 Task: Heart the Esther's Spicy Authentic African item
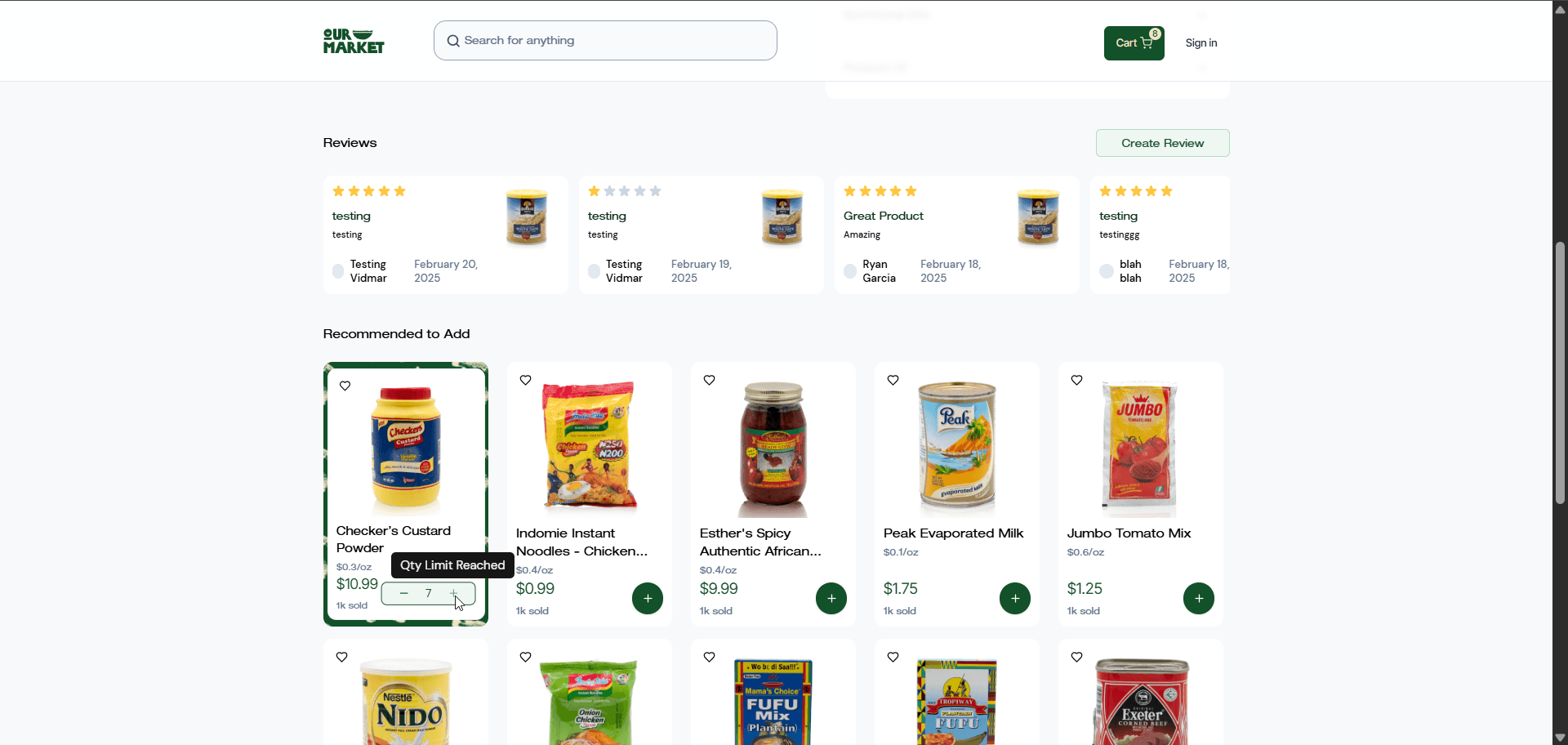tap(710, 380)
